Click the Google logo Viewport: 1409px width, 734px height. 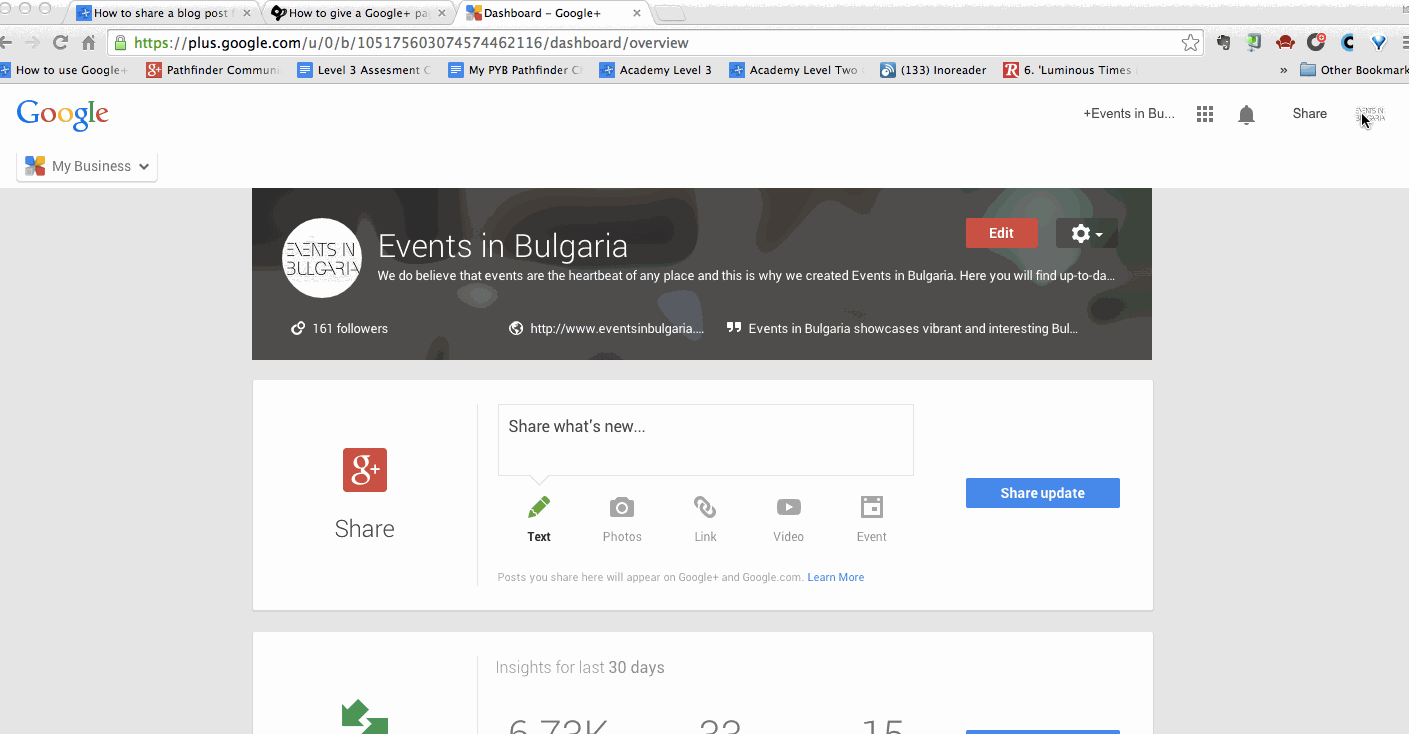pos(62,114)
